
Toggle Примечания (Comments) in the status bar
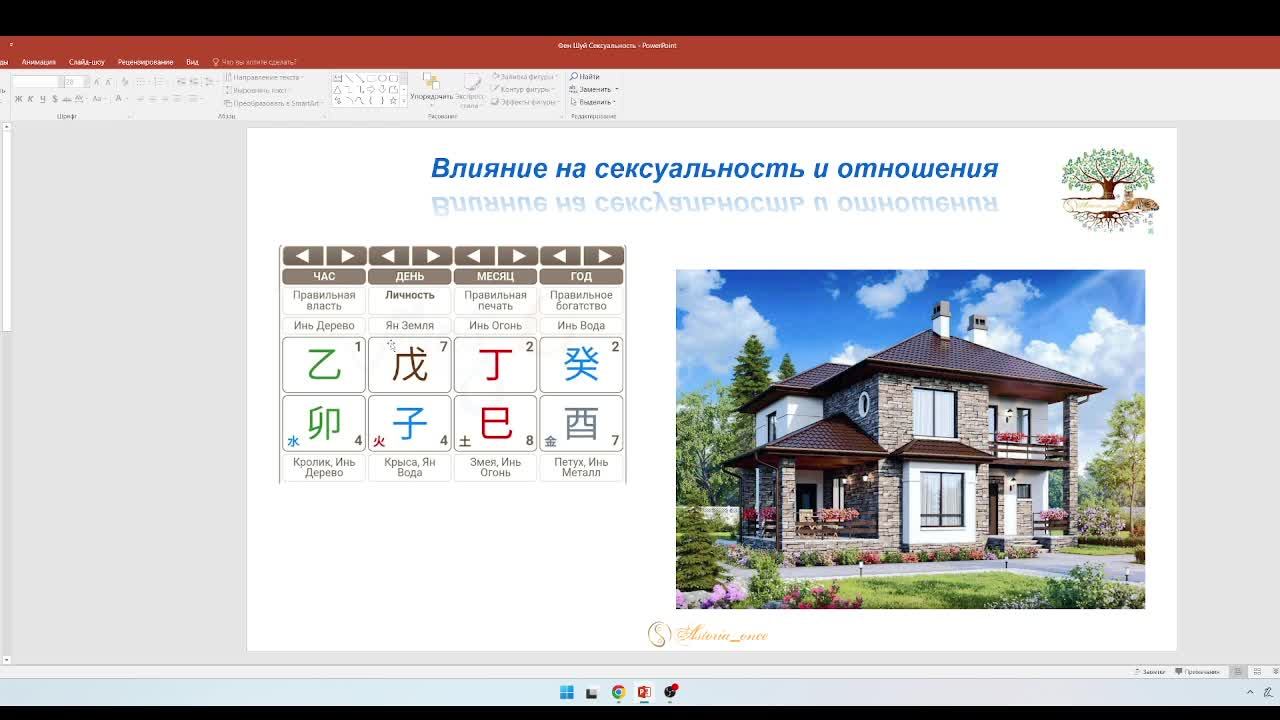pyautogui.click(x=1198, y=672)
